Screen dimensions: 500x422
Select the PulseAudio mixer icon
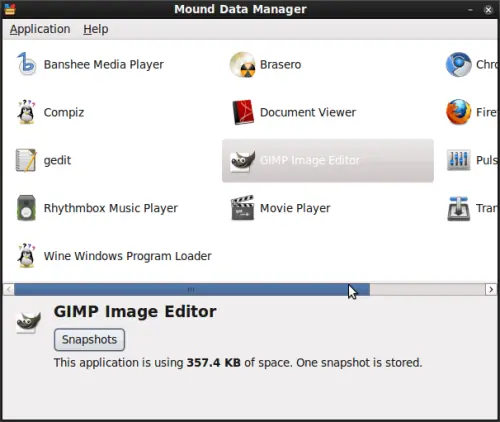(x=458, y=160)
